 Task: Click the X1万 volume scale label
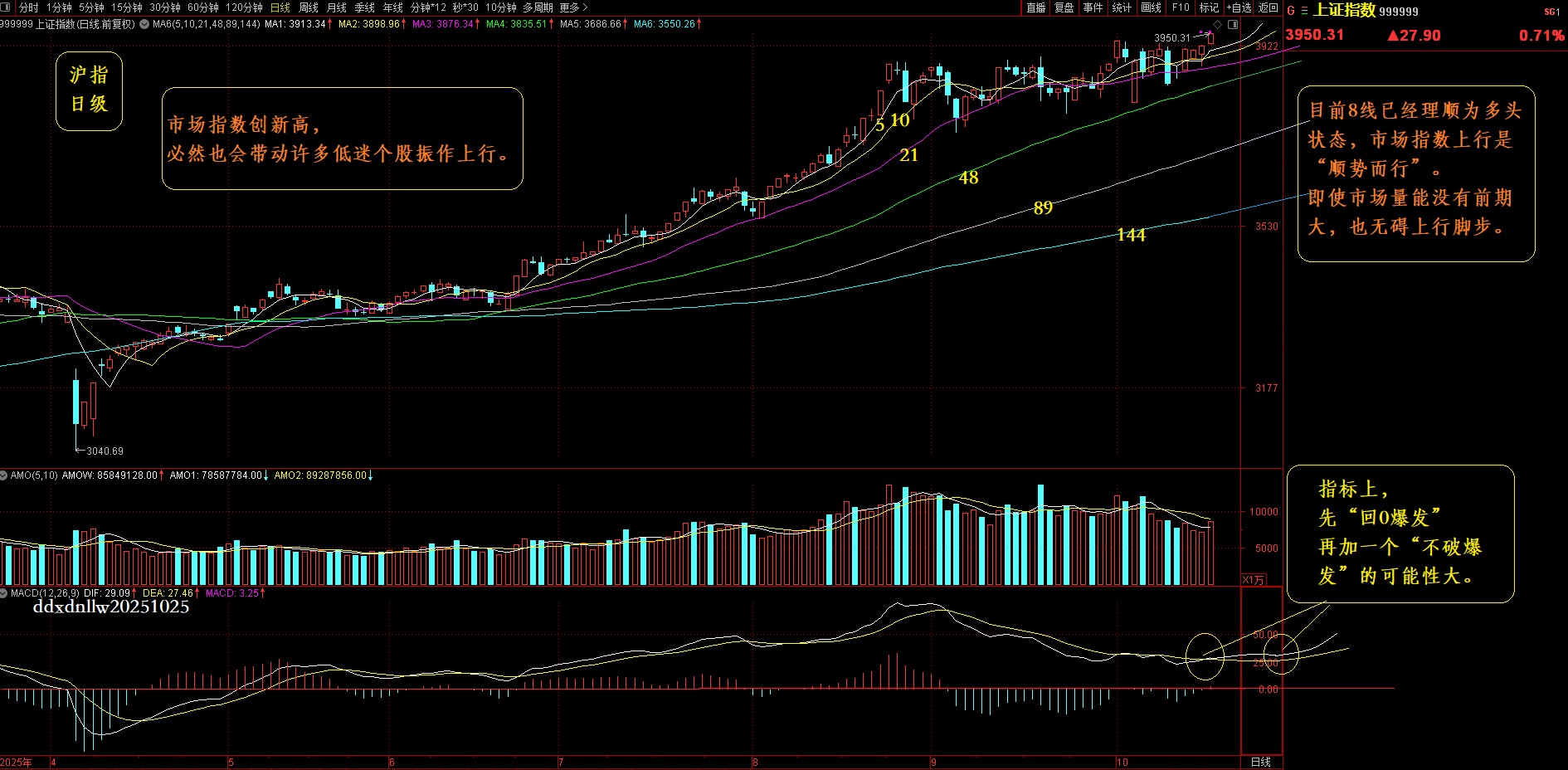tap(1254, 580)
